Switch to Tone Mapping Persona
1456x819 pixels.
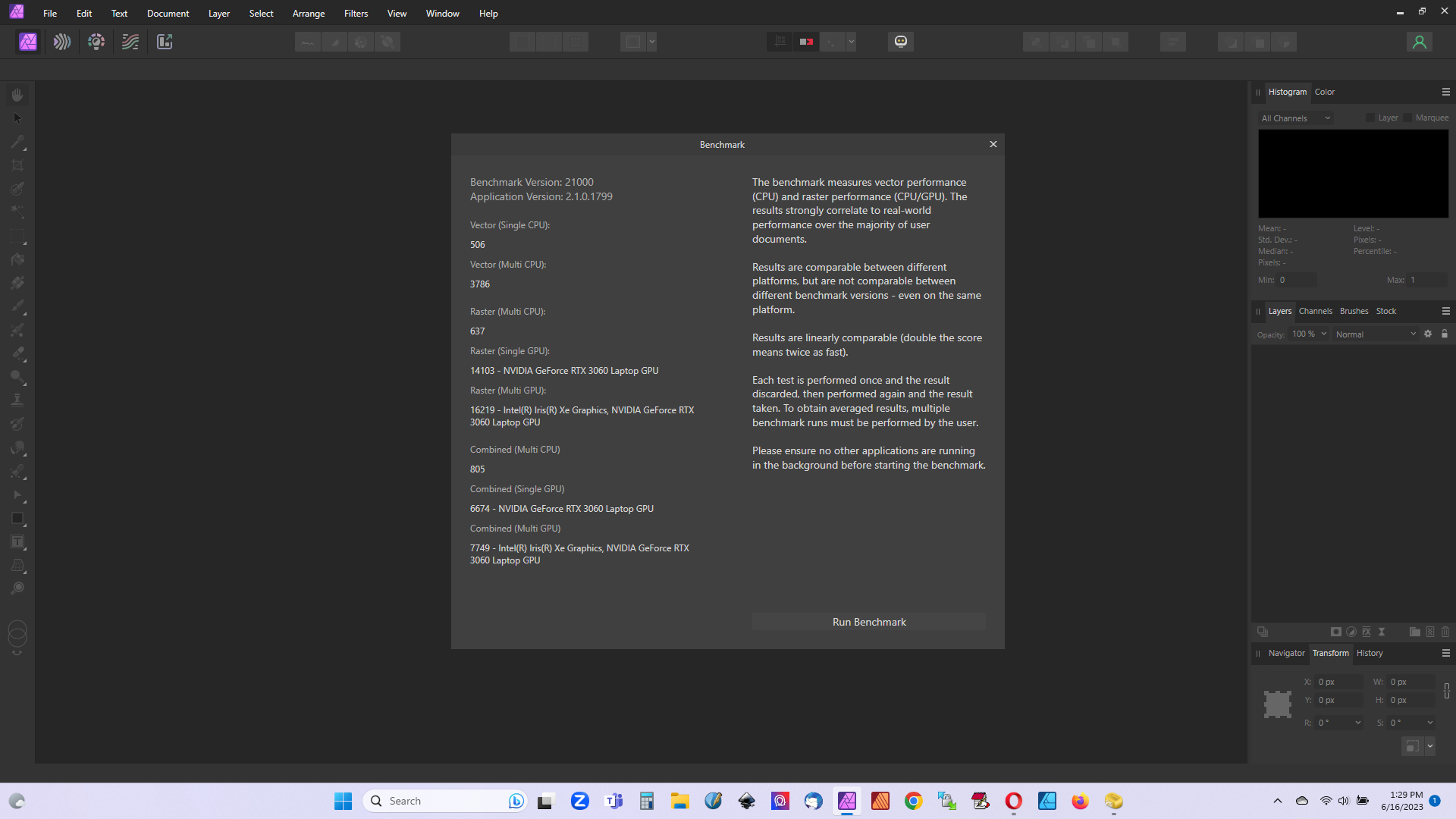pyautogui.click(x=130, y=42)
